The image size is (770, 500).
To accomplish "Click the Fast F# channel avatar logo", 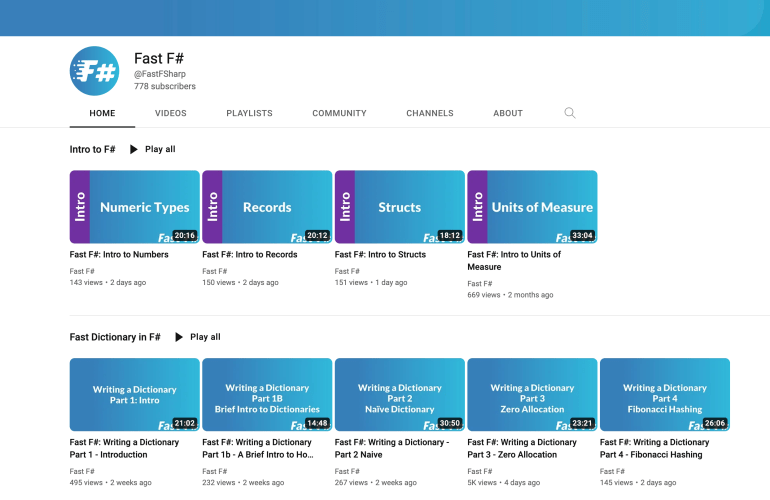I will (94, 71).
